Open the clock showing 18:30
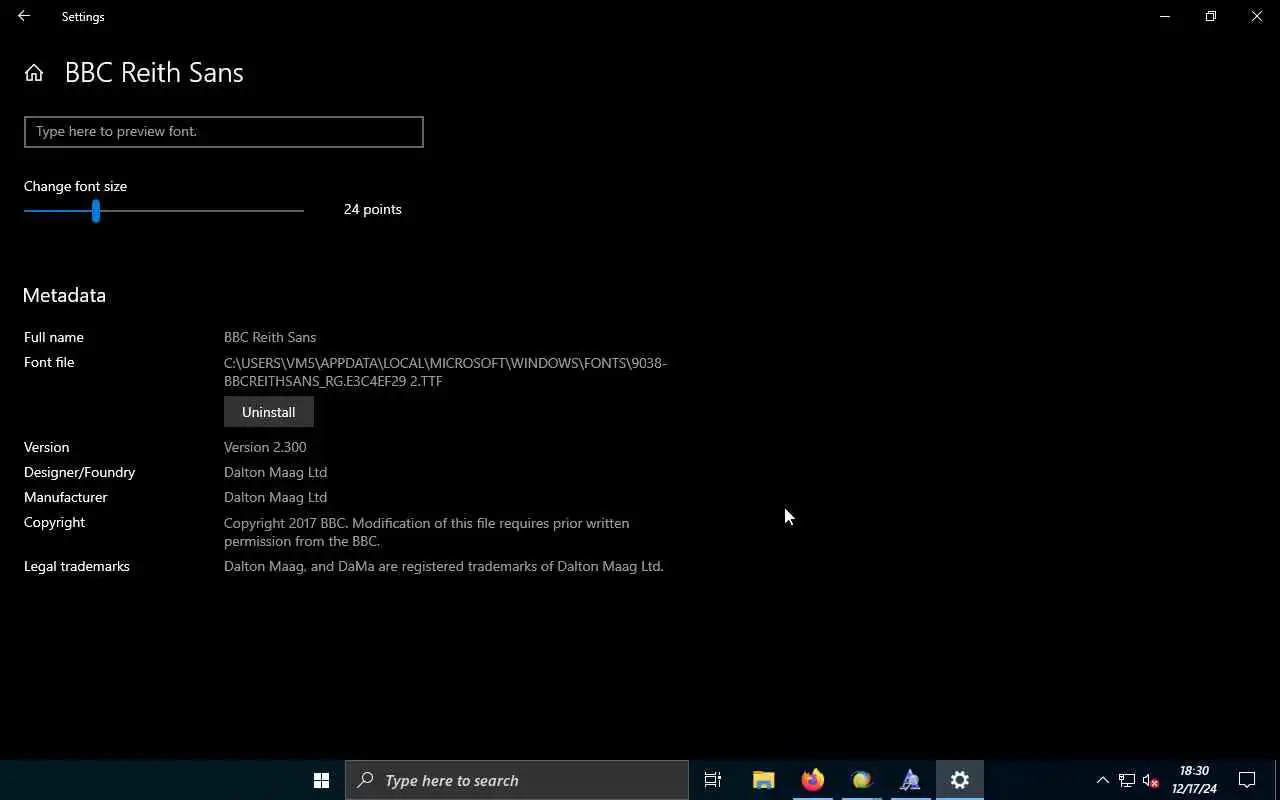Screen dimensions: 1280x800 click(x=1195, y=780)
